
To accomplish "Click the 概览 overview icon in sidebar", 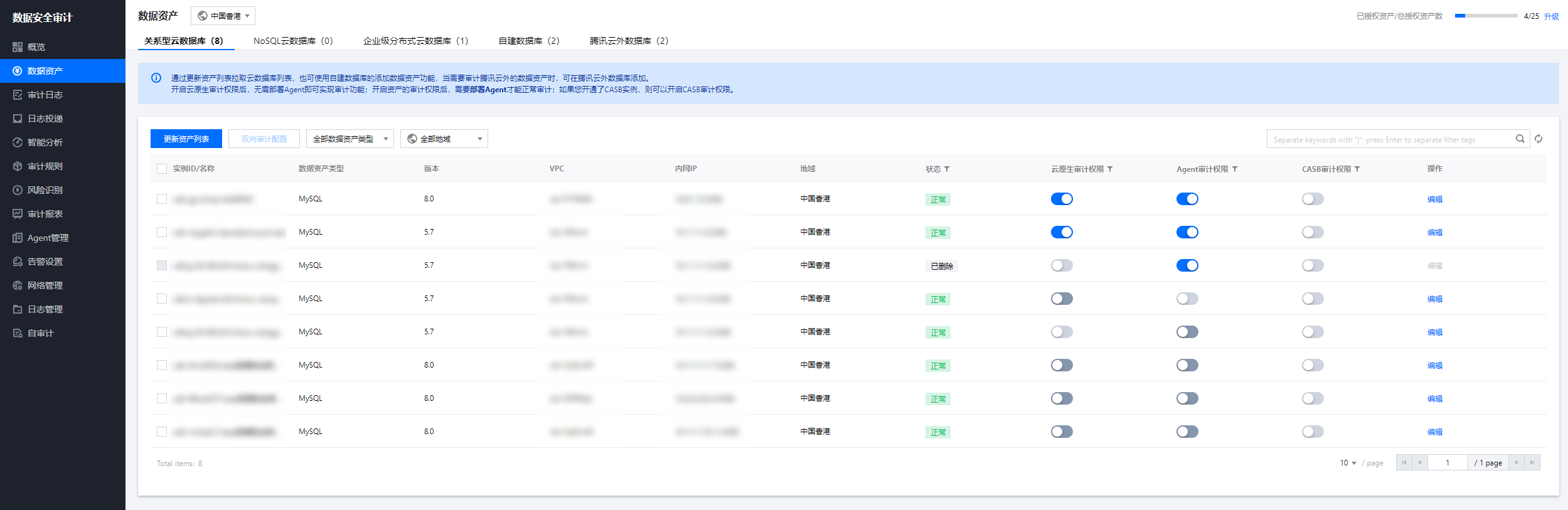I will [18, 47].
